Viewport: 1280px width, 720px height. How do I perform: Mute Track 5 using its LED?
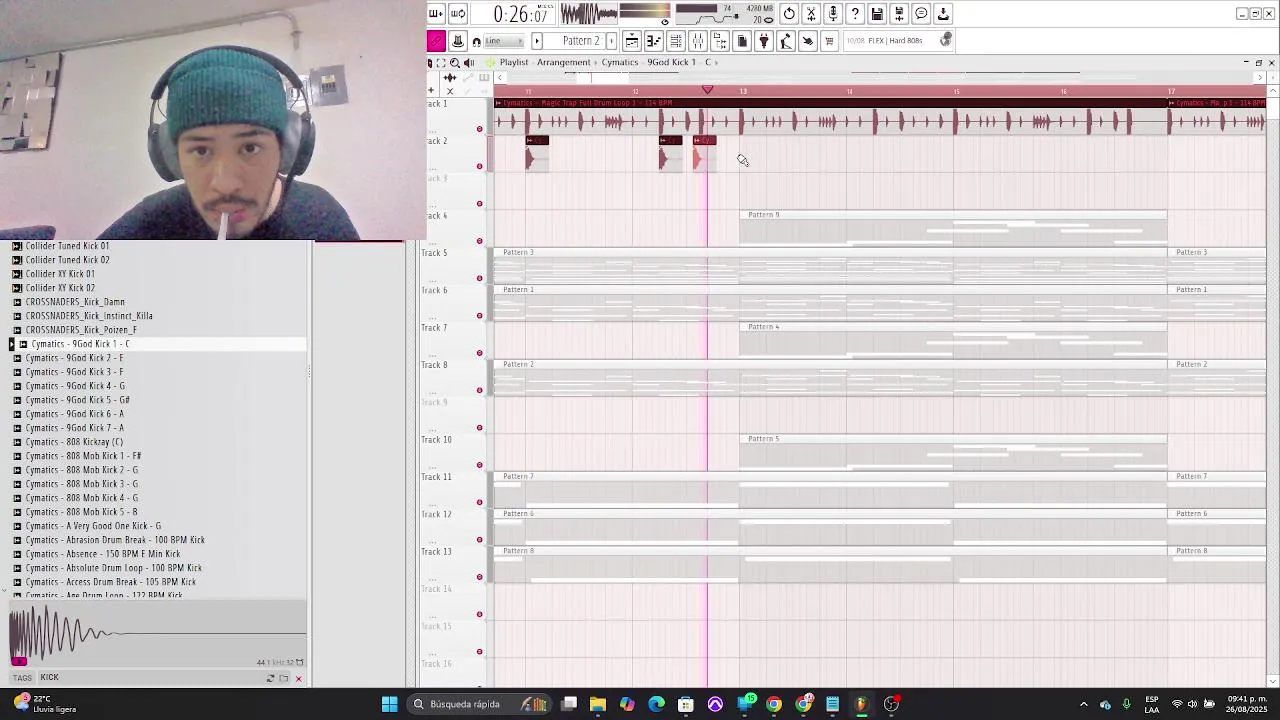click(x=479, y=278)
